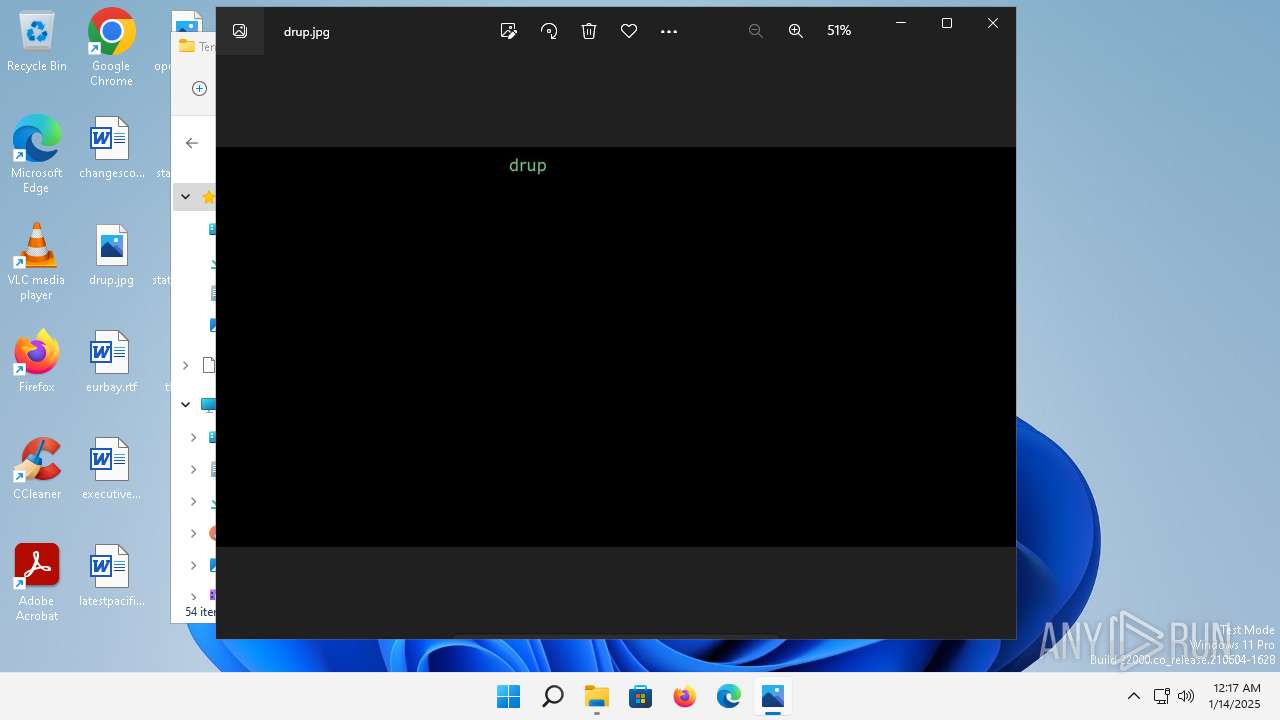Open taskbar Search
1280x720 pixels.
click(552, 696)
